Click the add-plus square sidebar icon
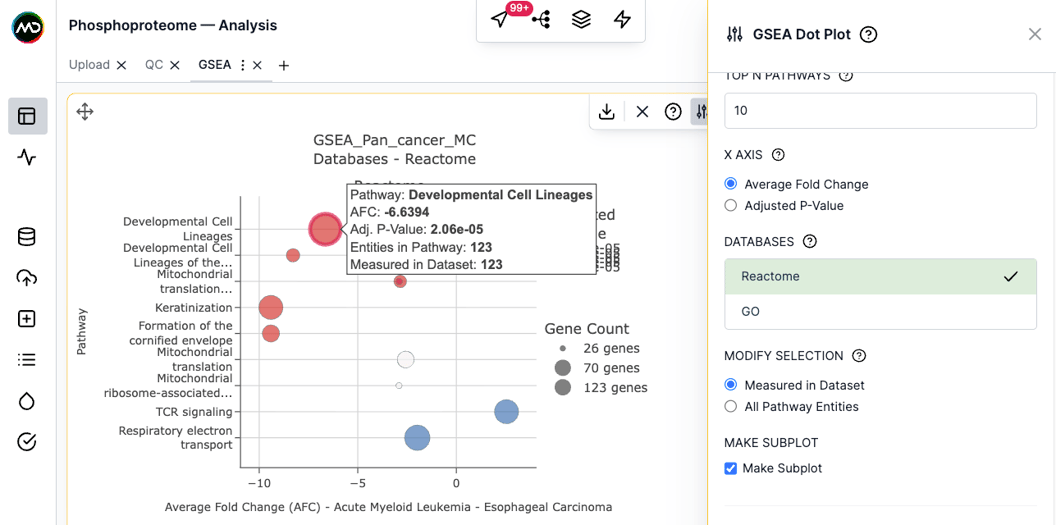This screenshot has height=525, width=1056. [x=27, y=319]
